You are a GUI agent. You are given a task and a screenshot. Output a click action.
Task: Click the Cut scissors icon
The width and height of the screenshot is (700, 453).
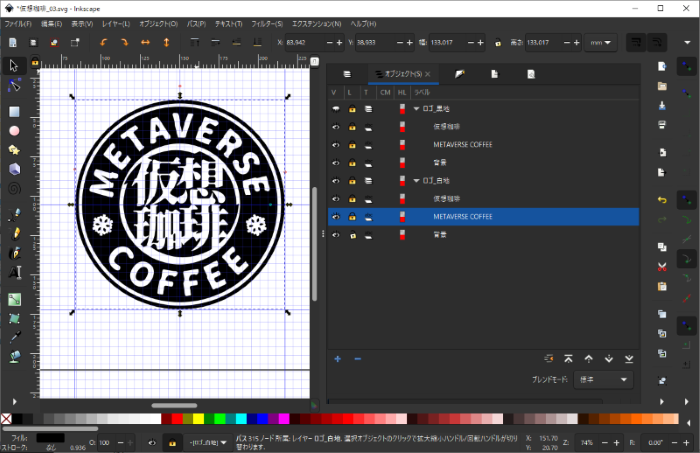coord(662,267)
